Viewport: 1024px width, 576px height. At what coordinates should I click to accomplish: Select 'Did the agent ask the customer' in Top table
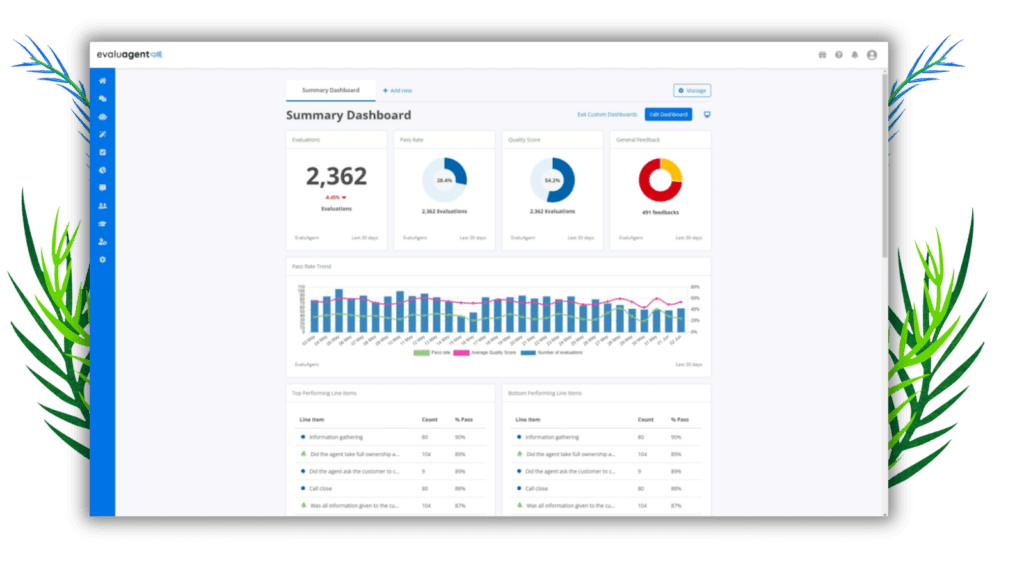[391, 471]
